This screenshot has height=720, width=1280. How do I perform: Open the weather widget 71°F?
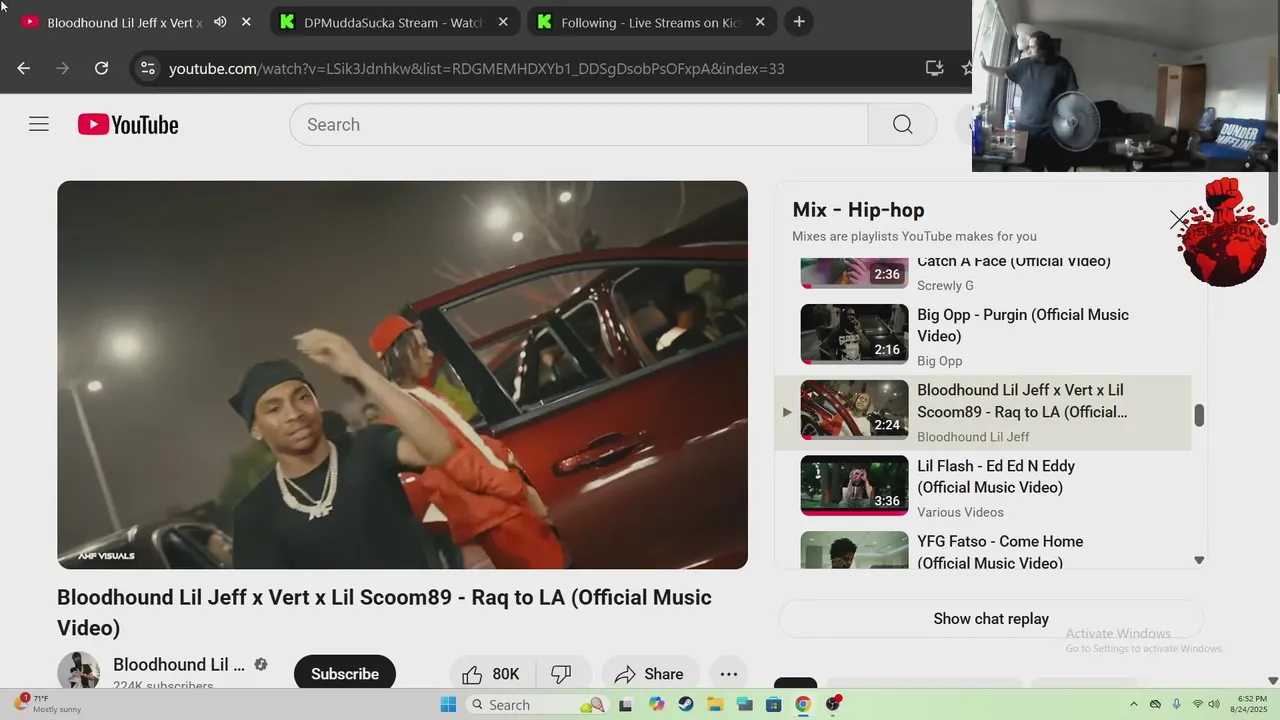point(48,704)
